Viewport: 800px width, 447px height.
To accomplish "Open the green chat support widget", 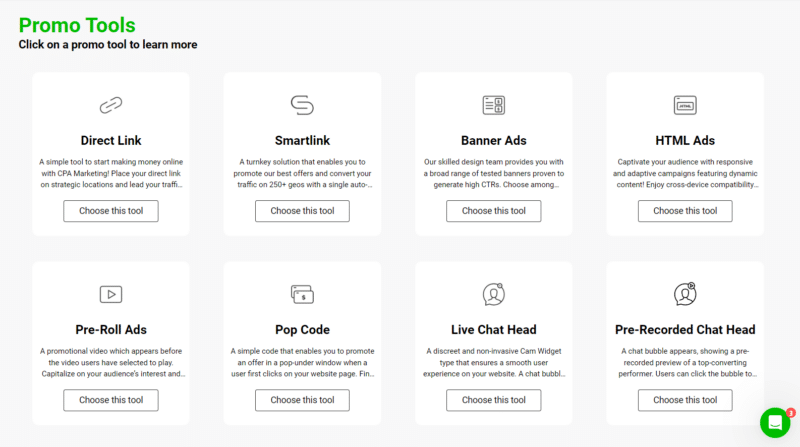I will 775,422.
